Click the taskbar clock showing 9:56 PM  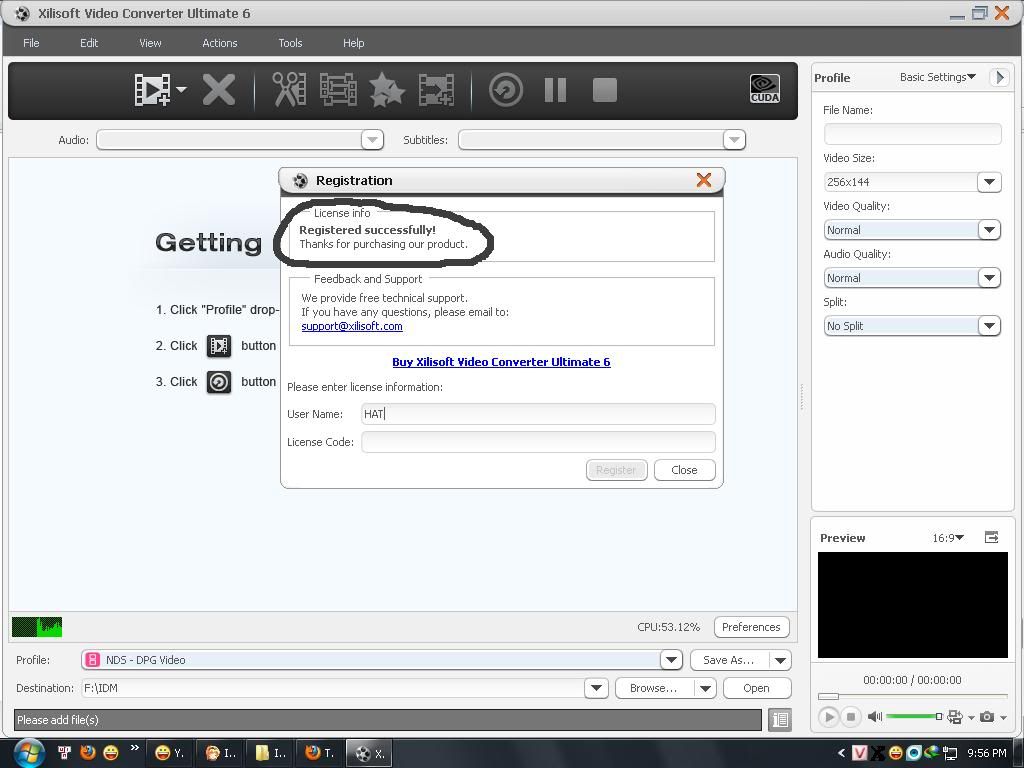[987, 753]
